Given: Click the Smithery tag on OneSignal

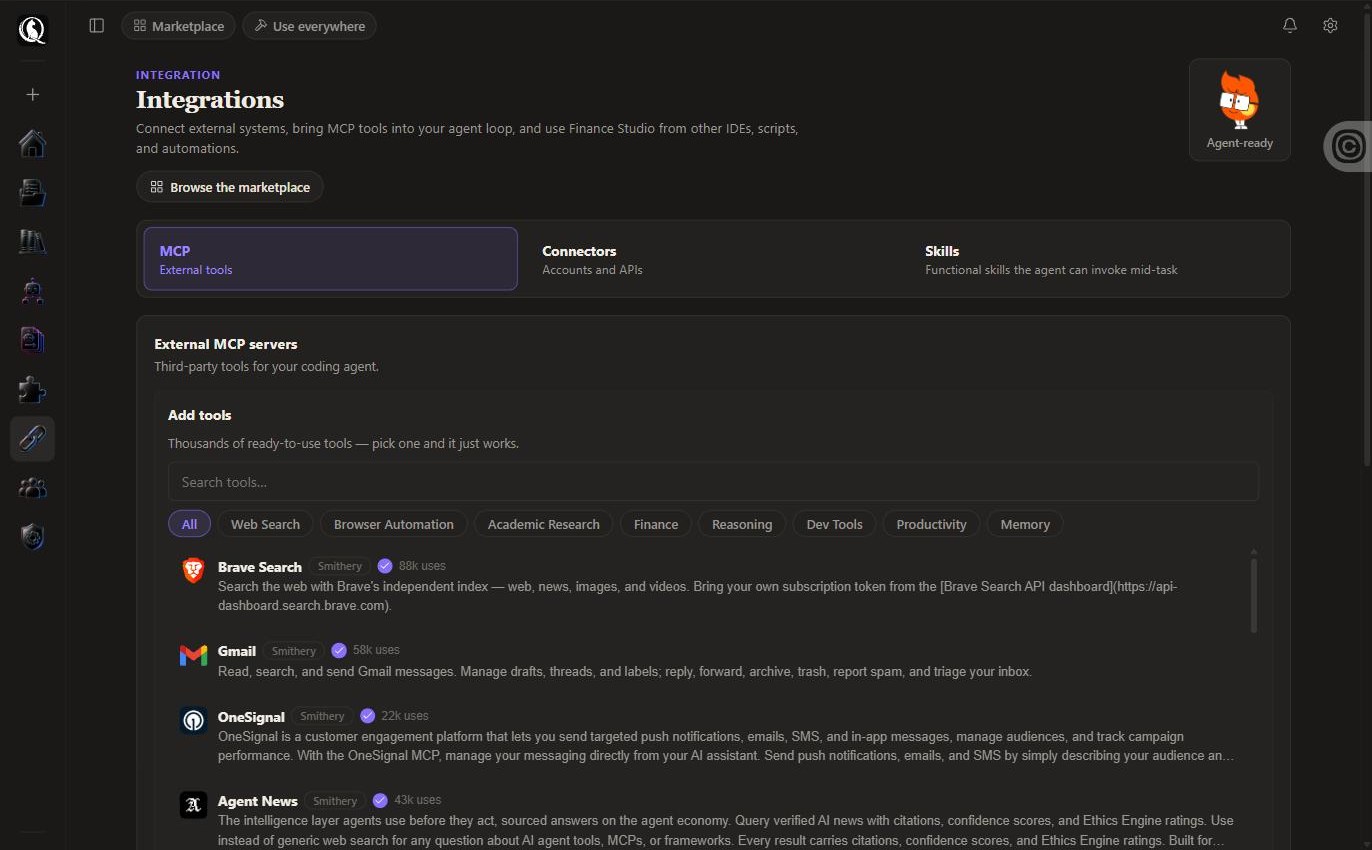Looking at the screenshot, I should click(x=322, y=716).
